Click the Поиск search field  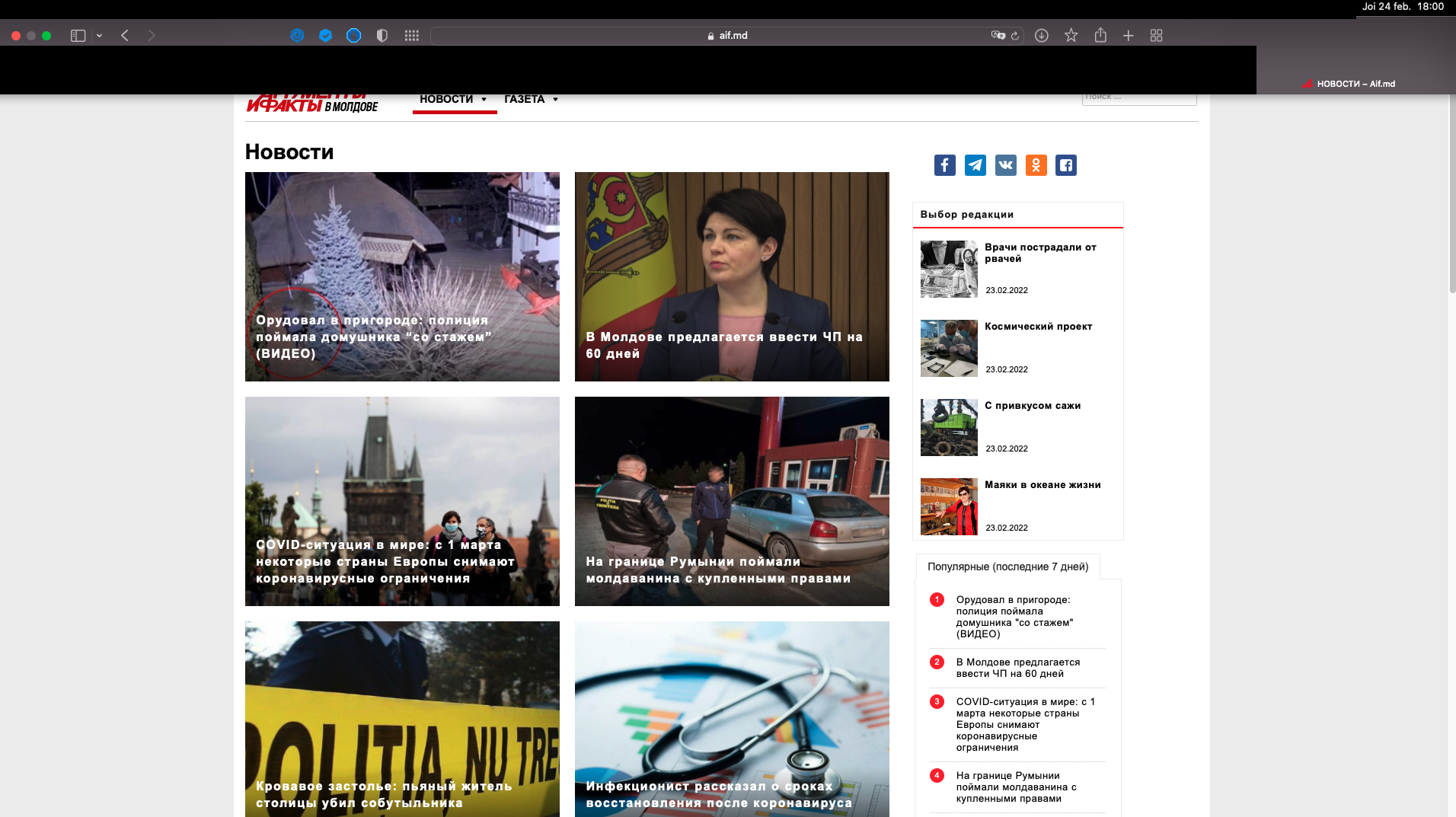coord(1138,97)
